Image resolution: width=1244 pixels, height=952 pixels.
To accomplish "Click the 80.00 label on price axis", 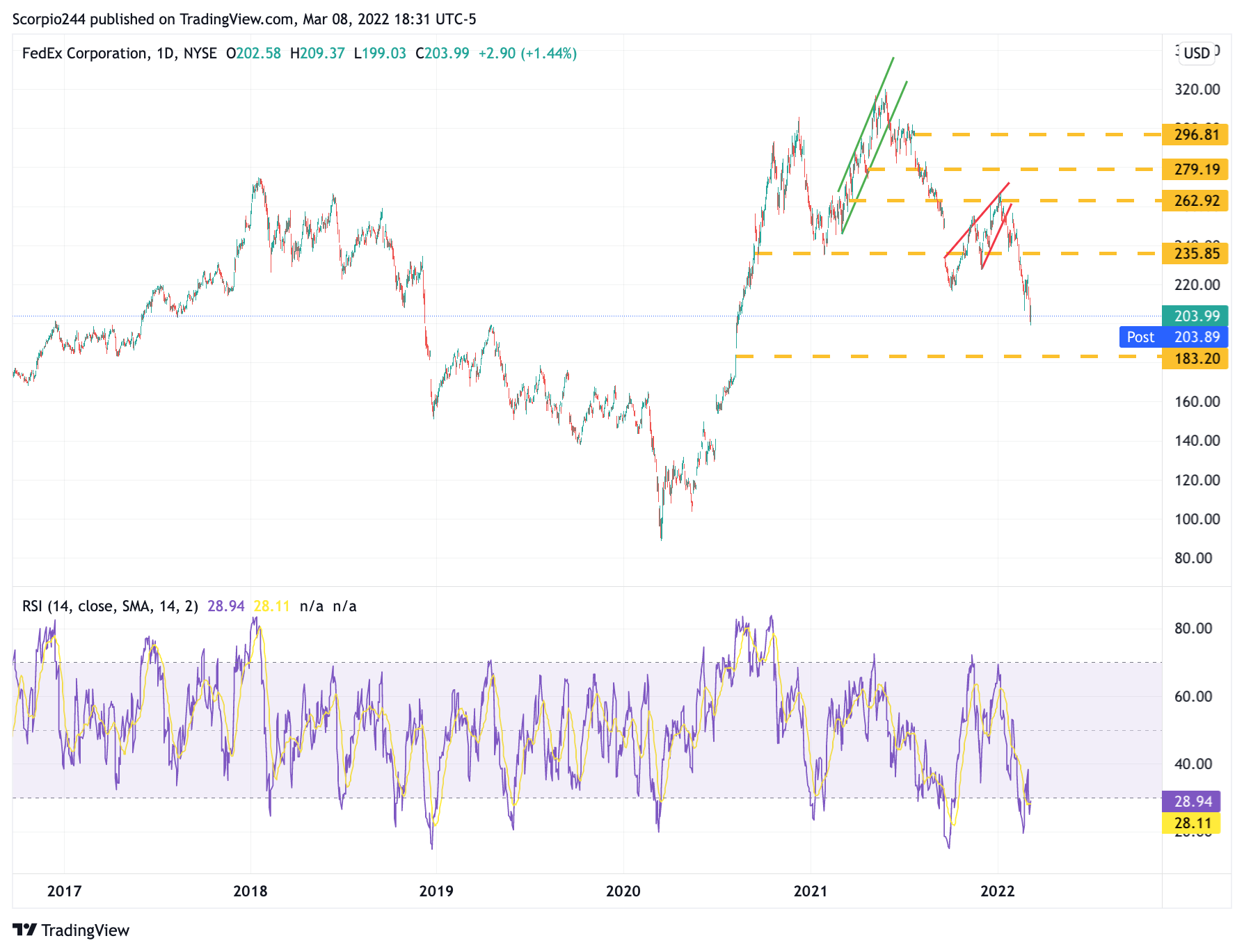I will (1193, 558).
